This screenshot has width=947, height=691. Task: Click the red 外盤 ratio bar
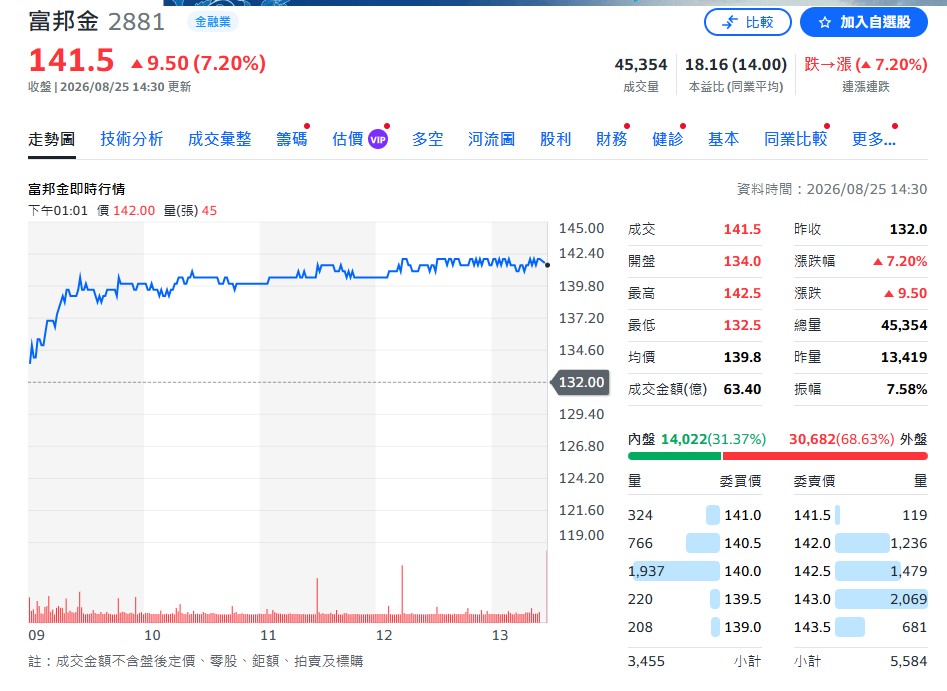coord(825,456)
